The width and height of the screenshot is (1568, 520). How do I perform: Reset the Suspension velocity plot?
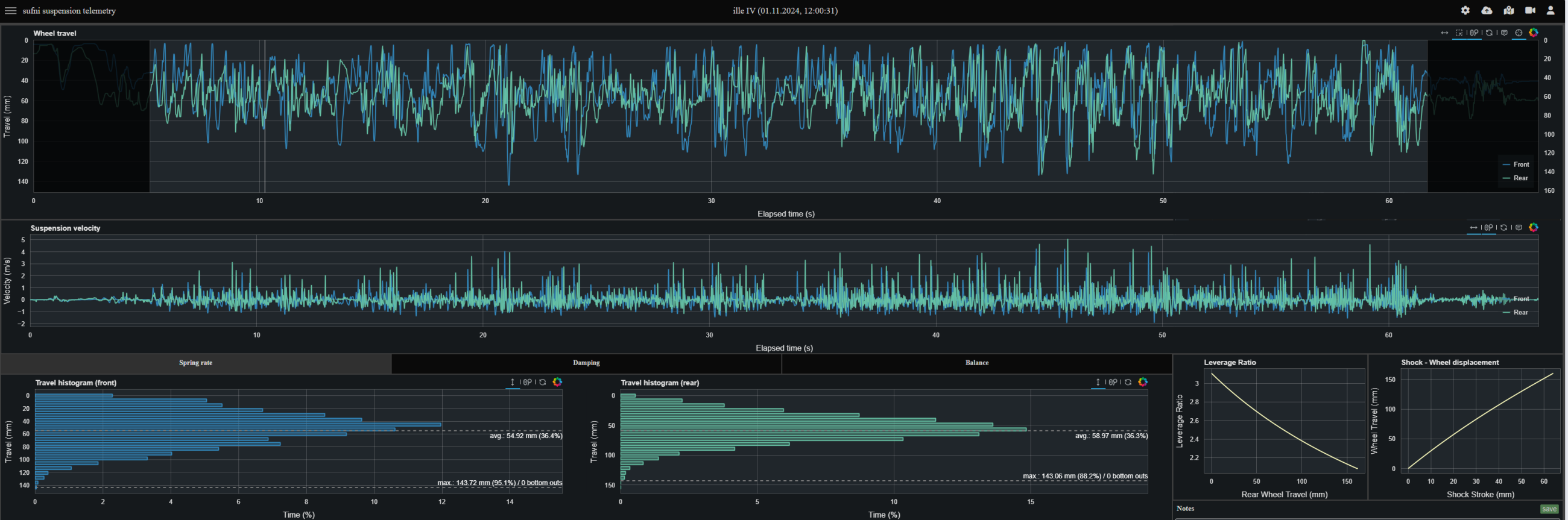click(x=1504, y=227)
